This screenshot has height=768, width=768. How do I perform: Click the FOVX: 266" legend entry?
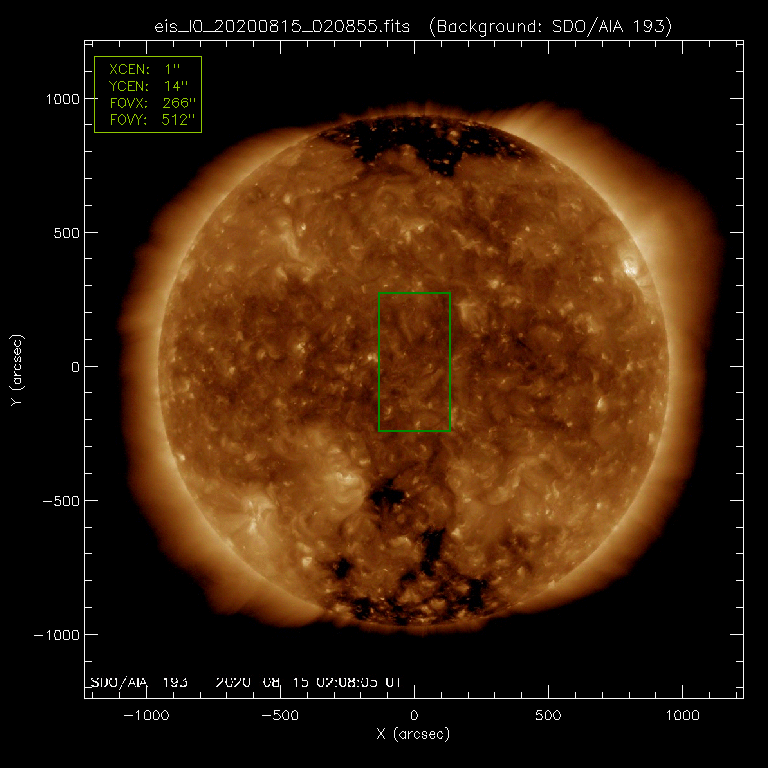pyautogui.click(x=148, y=103)
